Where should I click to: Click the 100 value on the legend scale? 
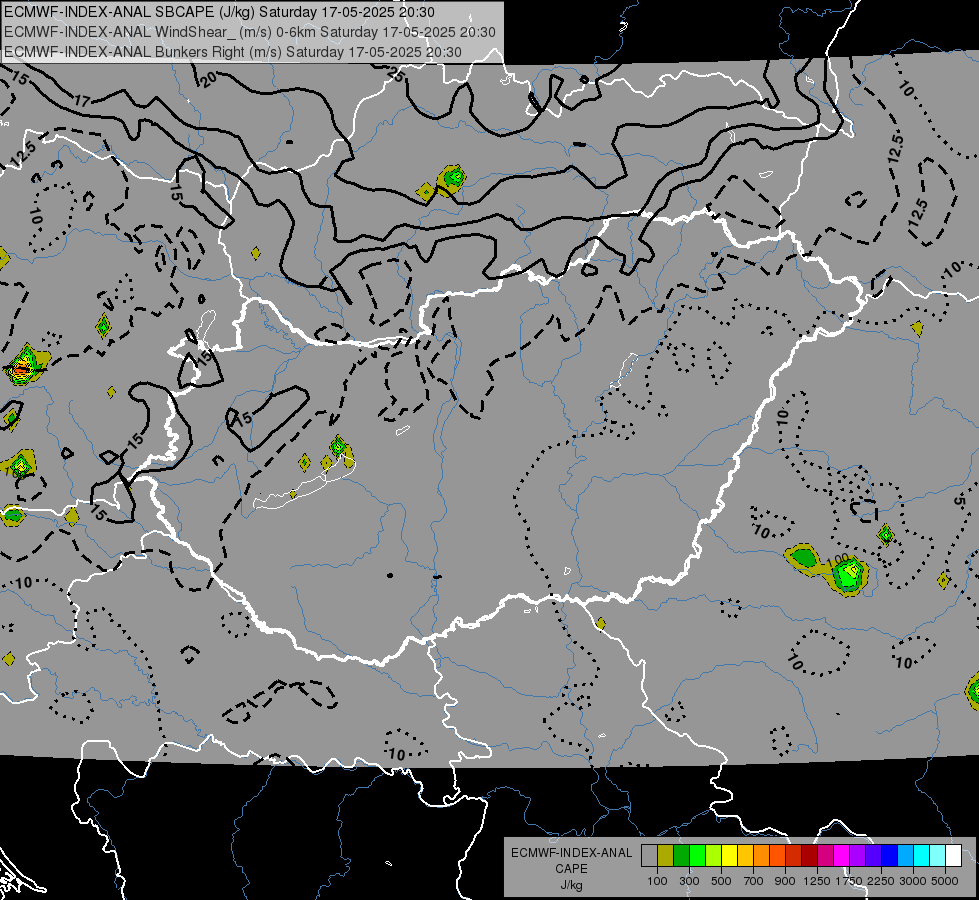[x=657, y=881]
